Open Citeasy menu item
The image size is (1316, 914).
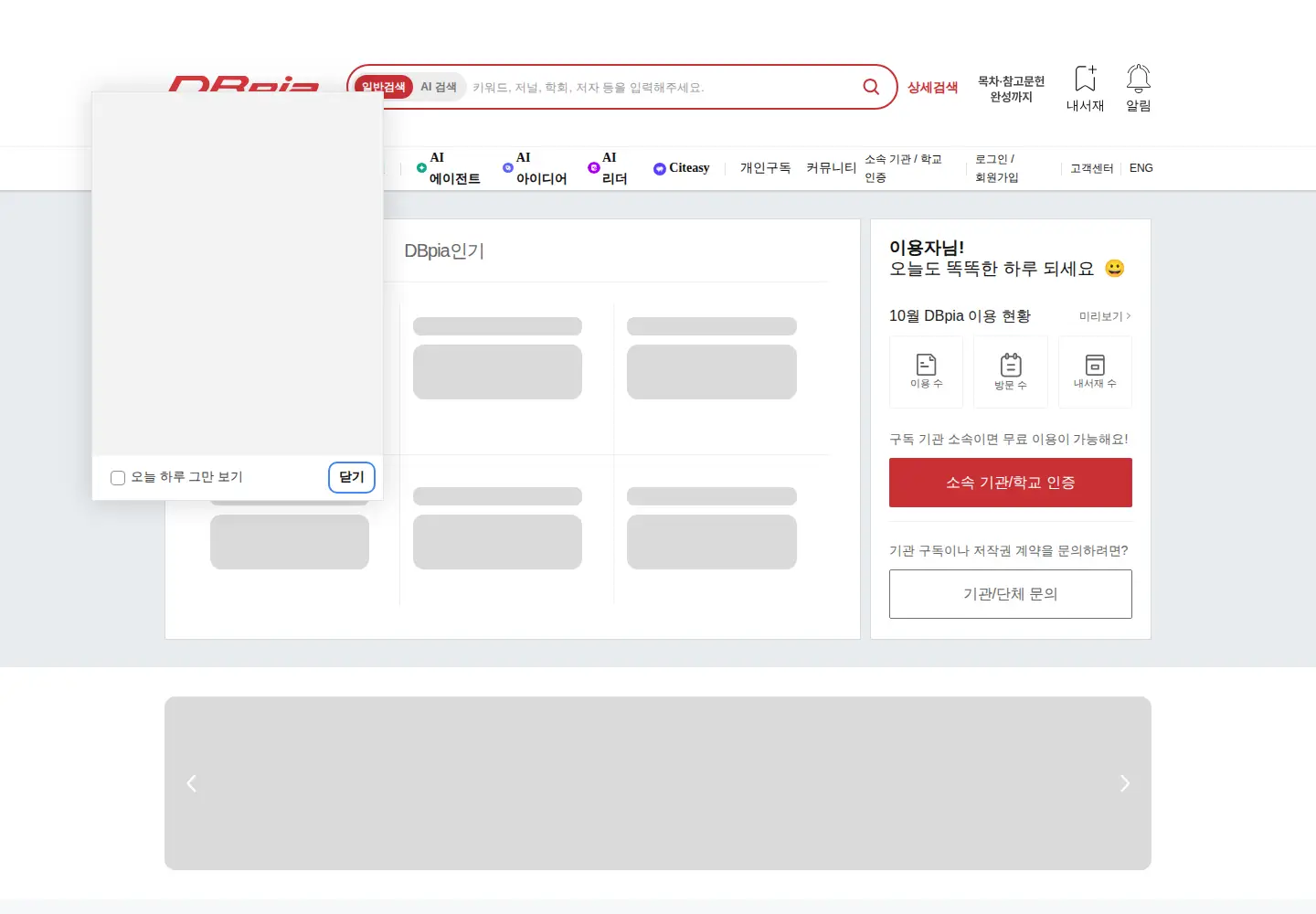[682, 168]
